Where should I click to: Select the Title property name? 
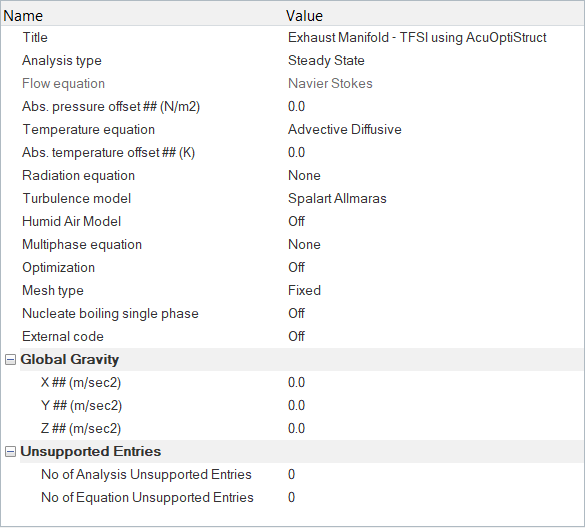coord(35,38)
